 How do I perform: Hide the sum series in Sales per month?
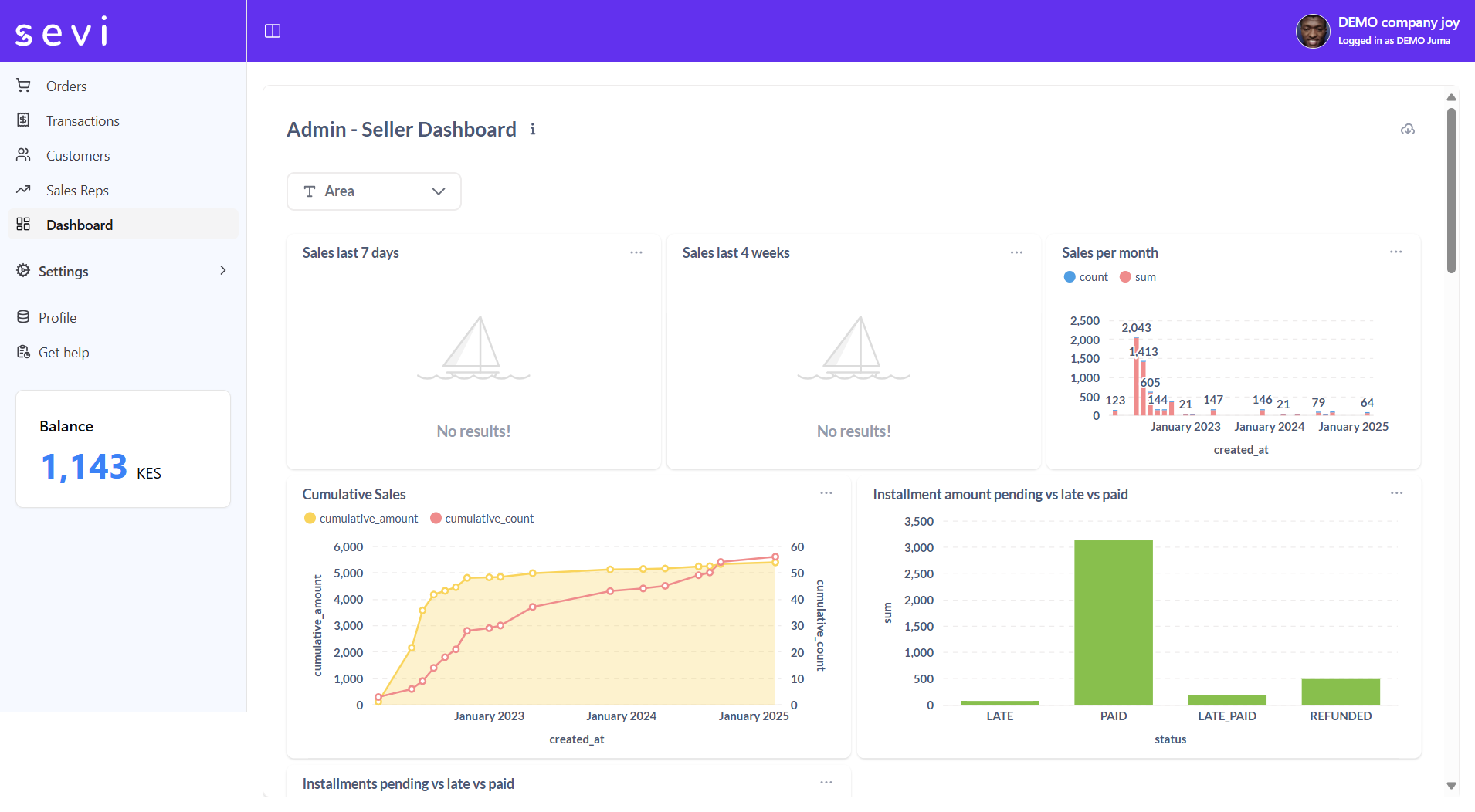click(x=1137, y=276)
